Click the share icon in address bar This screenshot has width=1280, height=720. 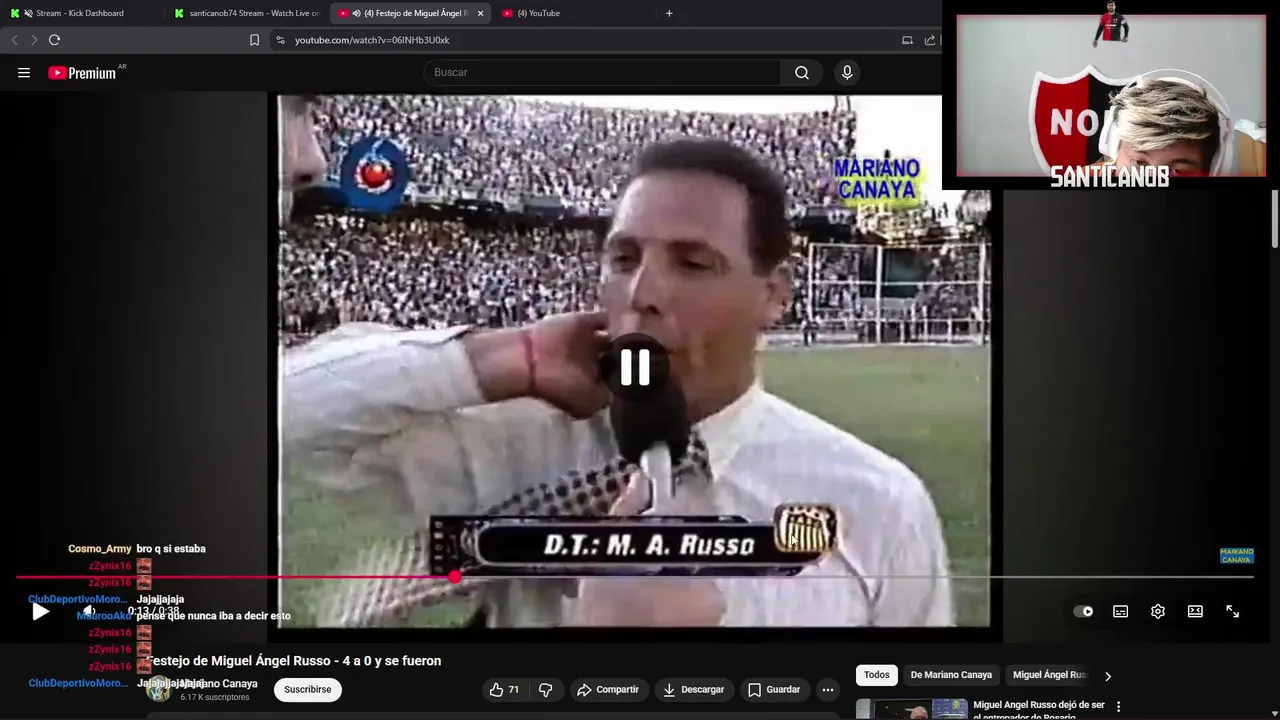930,40
